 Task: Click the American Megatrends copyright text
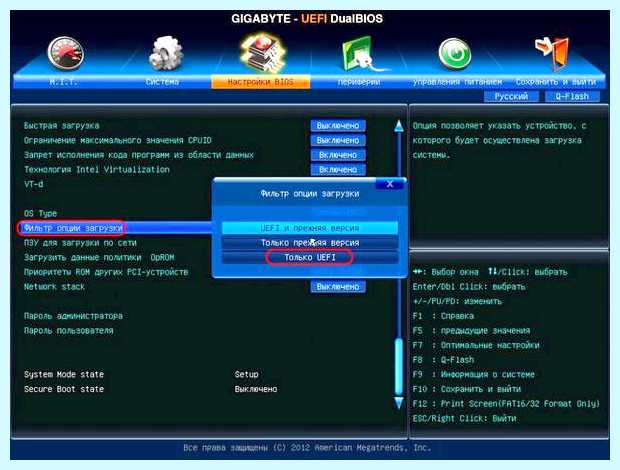(x=307, y=447)
